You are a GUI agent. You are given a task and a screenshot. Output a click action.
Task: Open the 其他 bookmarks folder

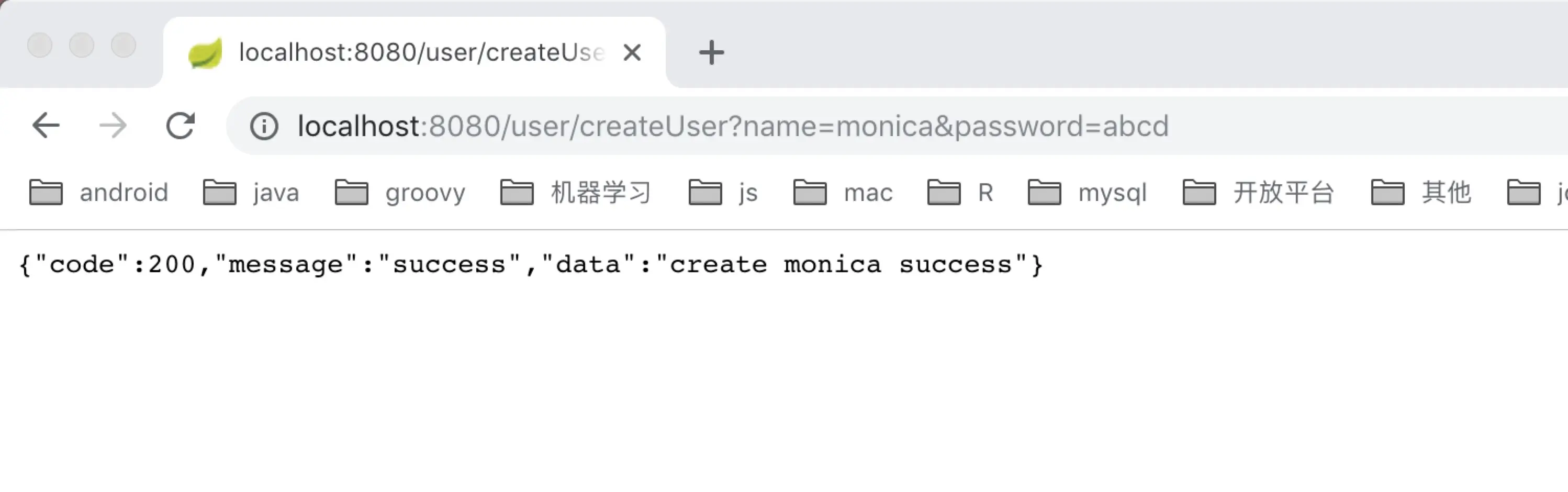click(1421, 193)
